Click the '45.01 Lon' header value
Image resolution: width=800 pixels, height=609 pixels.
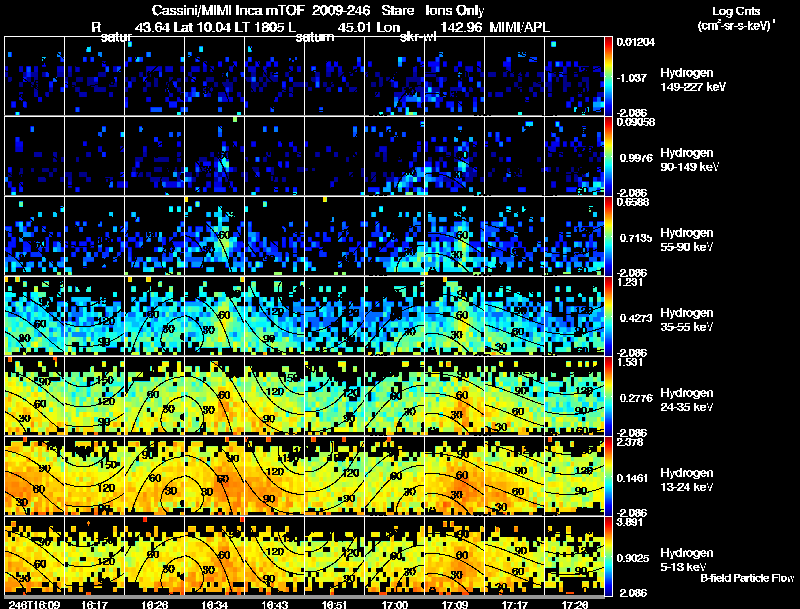point(369,27)
